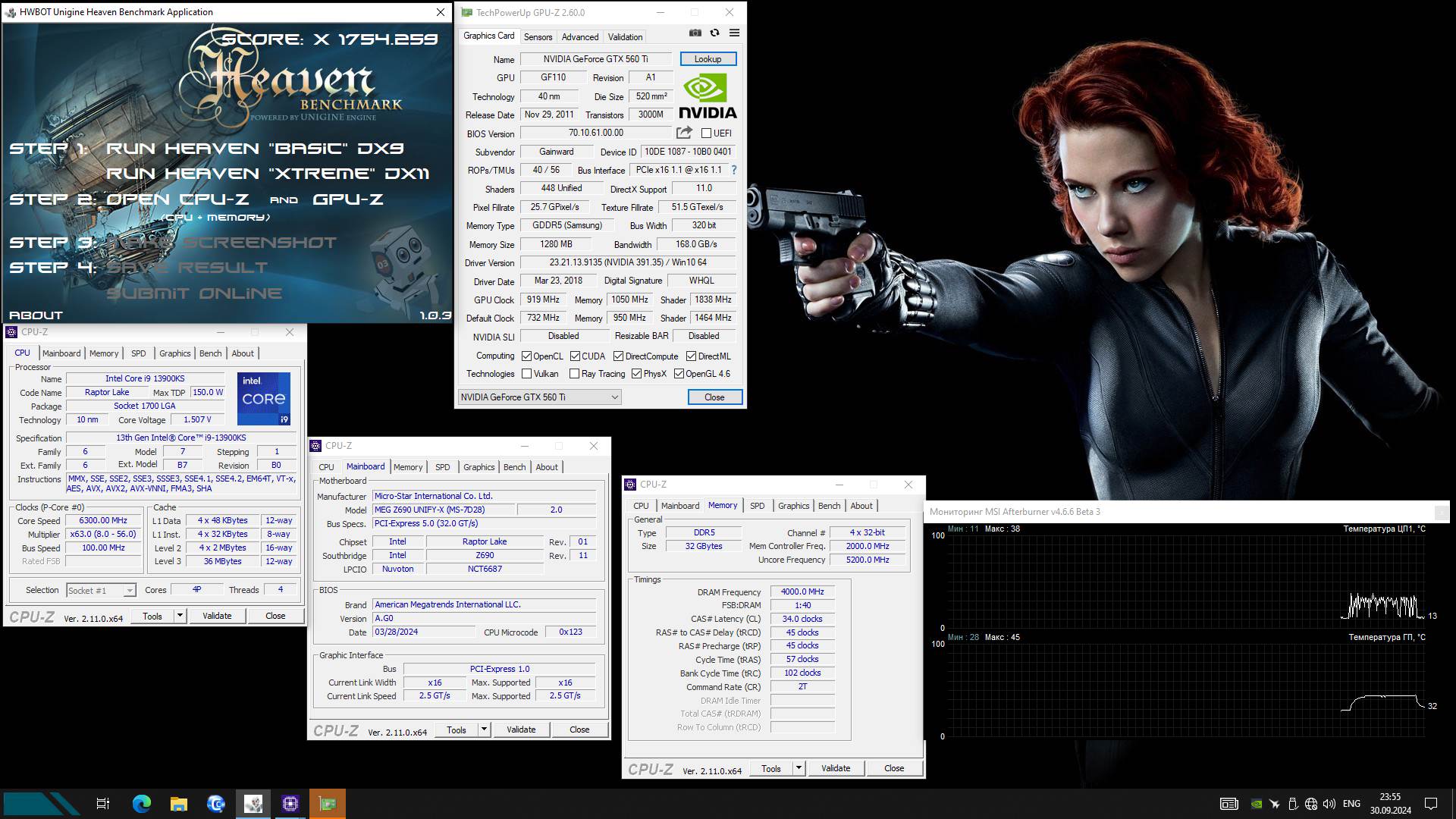
Task: Expand Tools arrow in CPU-Z Memory window
Action: (799, 768)
